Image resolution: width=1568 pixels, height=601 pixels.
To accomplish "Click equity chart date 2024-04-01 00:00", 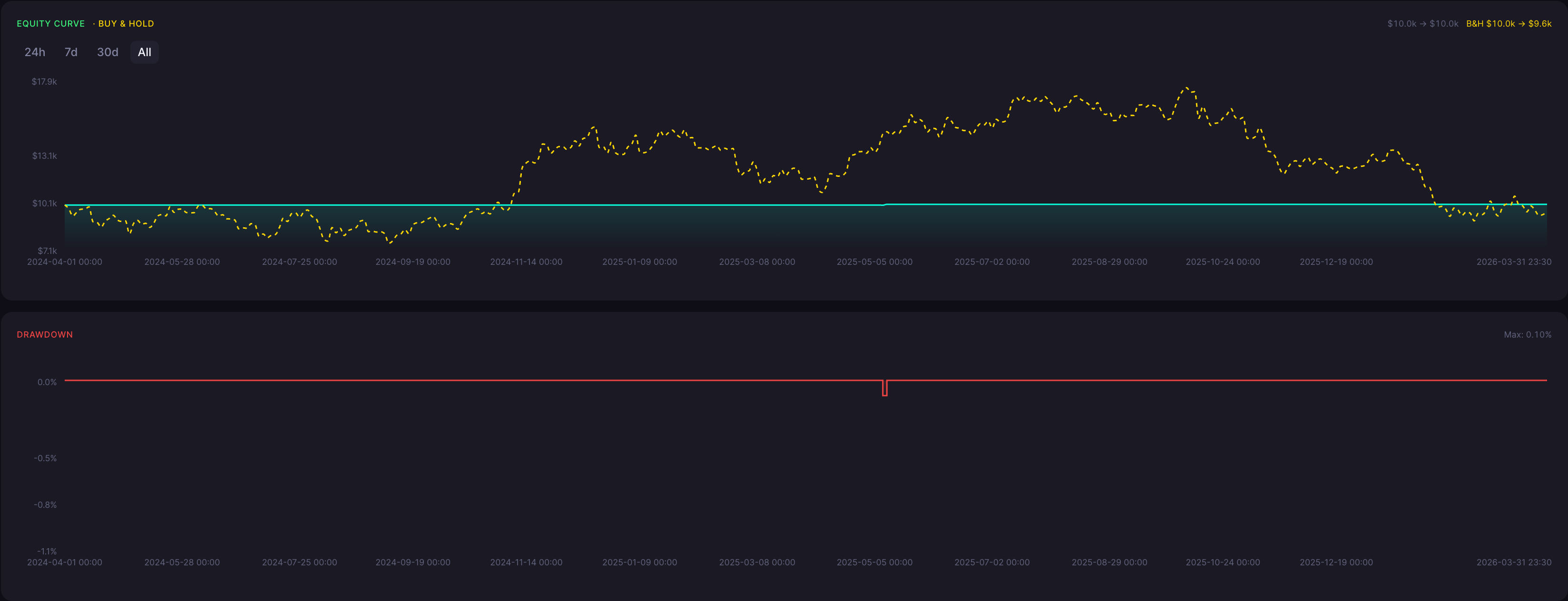I will click(x=65, y=262).
